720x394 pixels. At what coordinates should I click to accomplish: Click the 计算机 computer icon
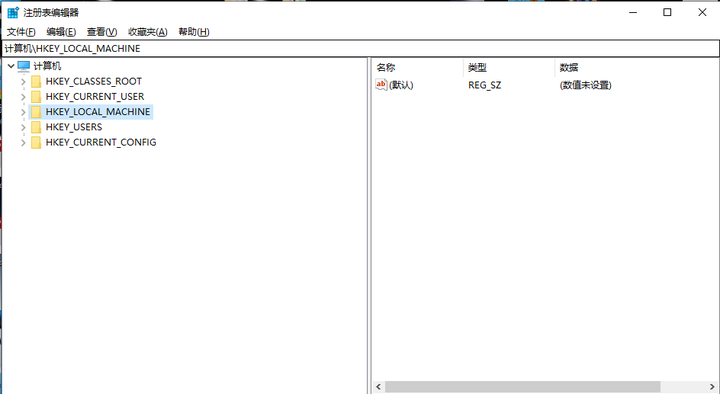[x=24, y=66]
